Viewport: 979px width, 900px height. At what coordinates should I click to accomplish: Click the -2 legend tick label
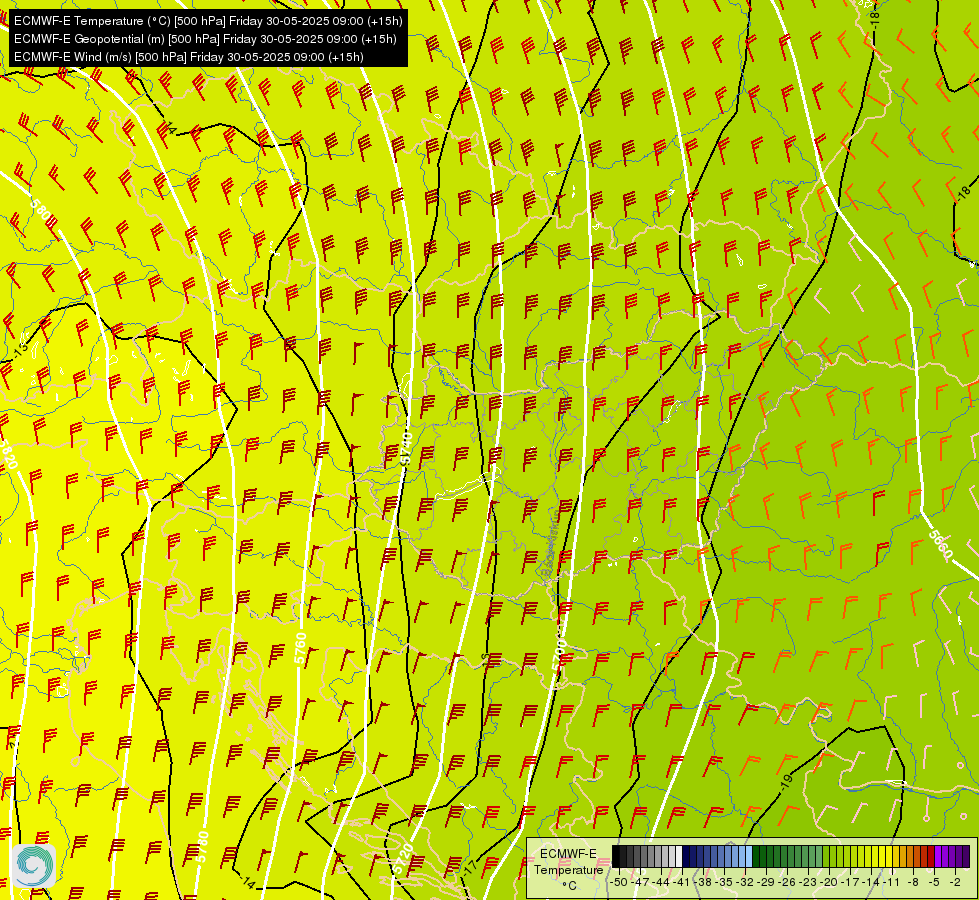tap(956, 883)
